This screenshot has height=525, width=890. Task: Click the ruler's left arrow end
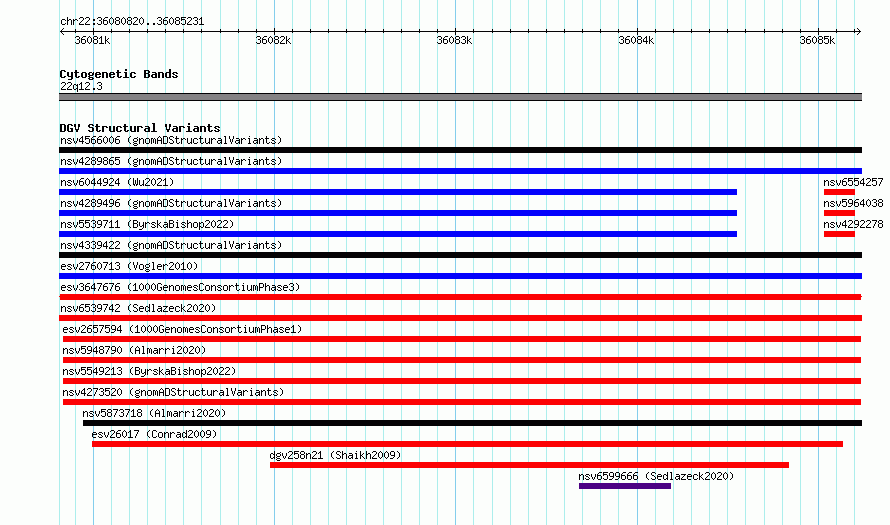pyautogui.click(x=62, y=32)
